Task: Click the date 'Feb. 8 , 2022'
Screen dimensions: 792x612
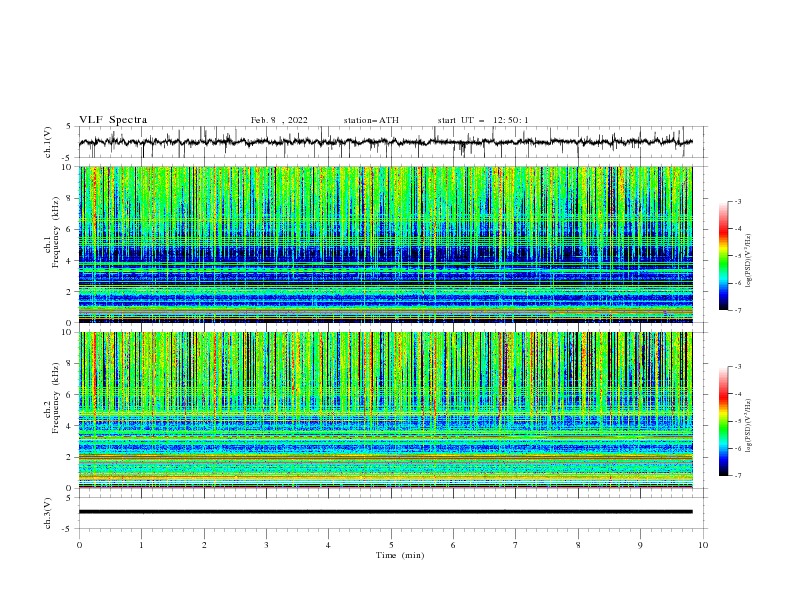Action: pos(279,120)
